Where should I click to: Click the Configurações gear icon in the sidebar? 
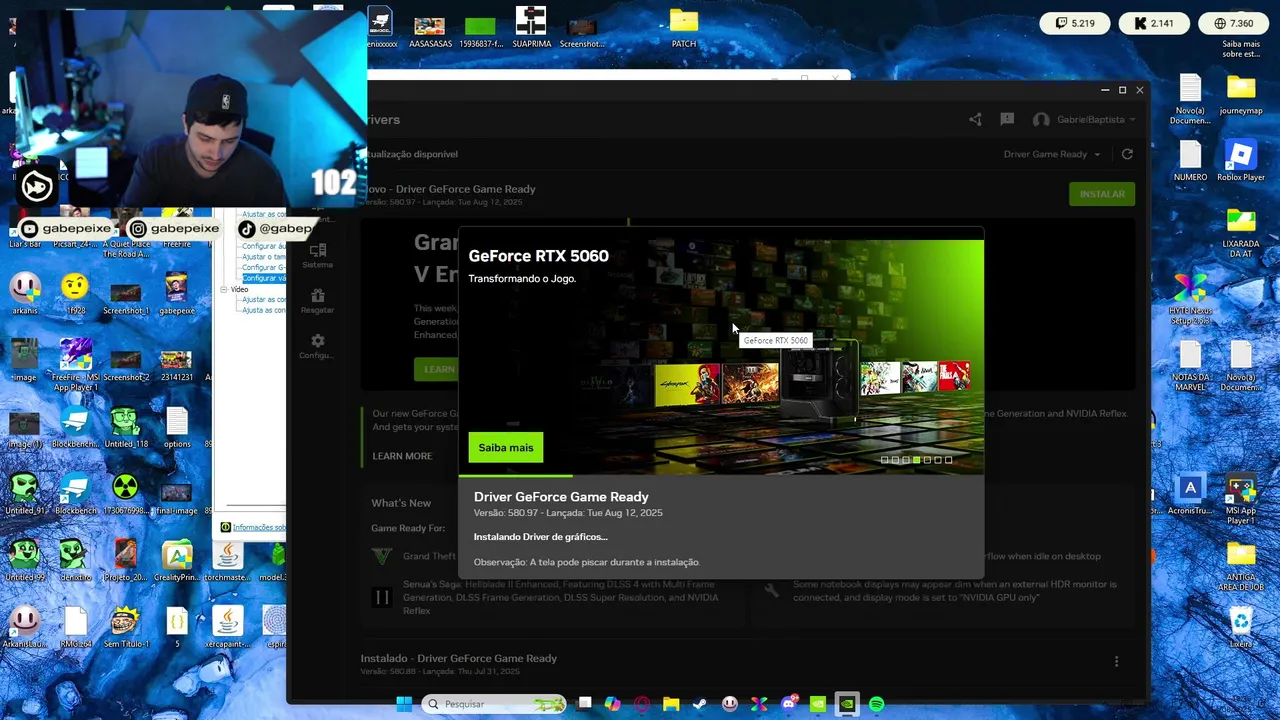point(317,346)
